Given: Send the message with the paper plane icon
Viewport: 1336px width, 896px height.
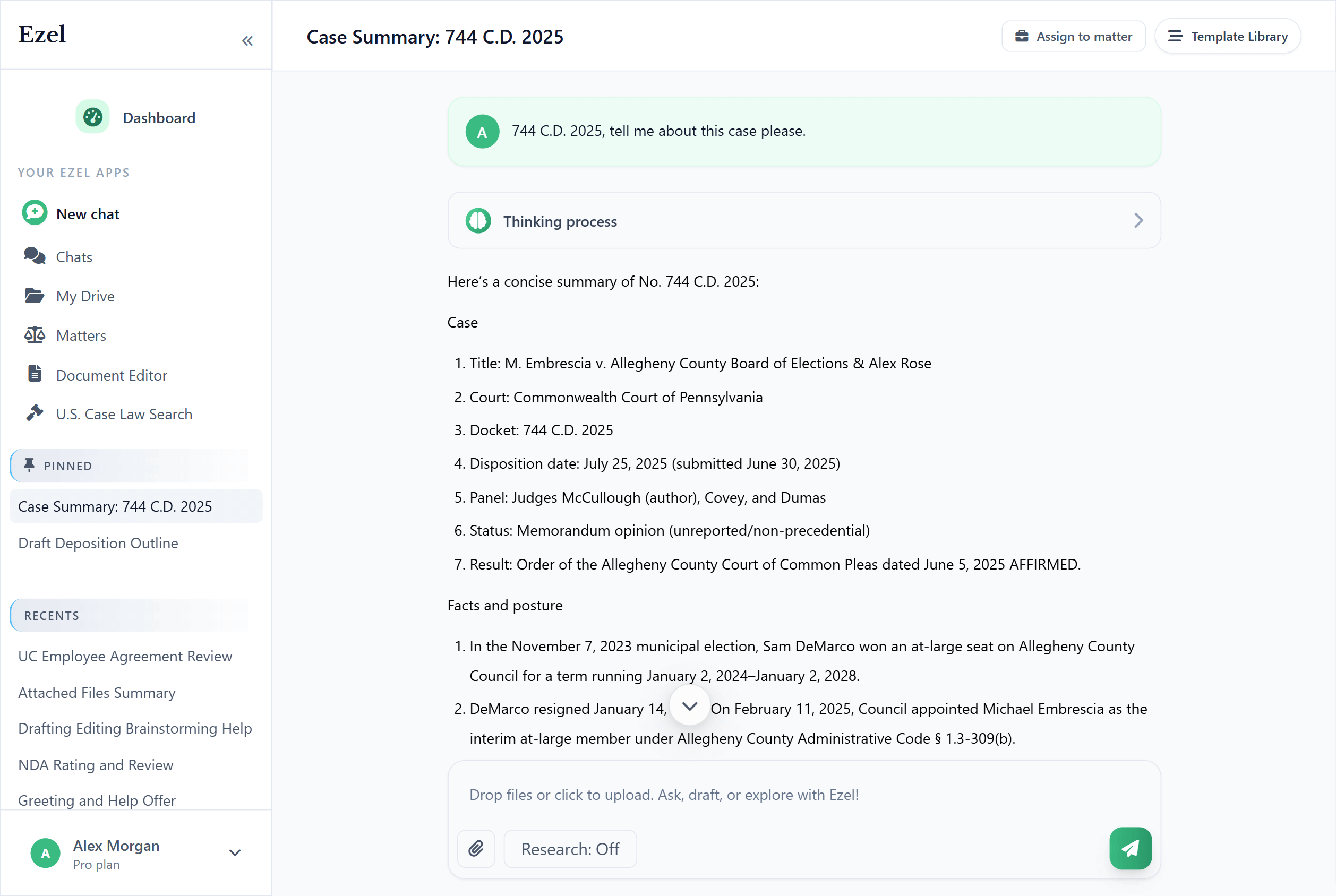Looking at the screenshot, I should coord(1130,849).
